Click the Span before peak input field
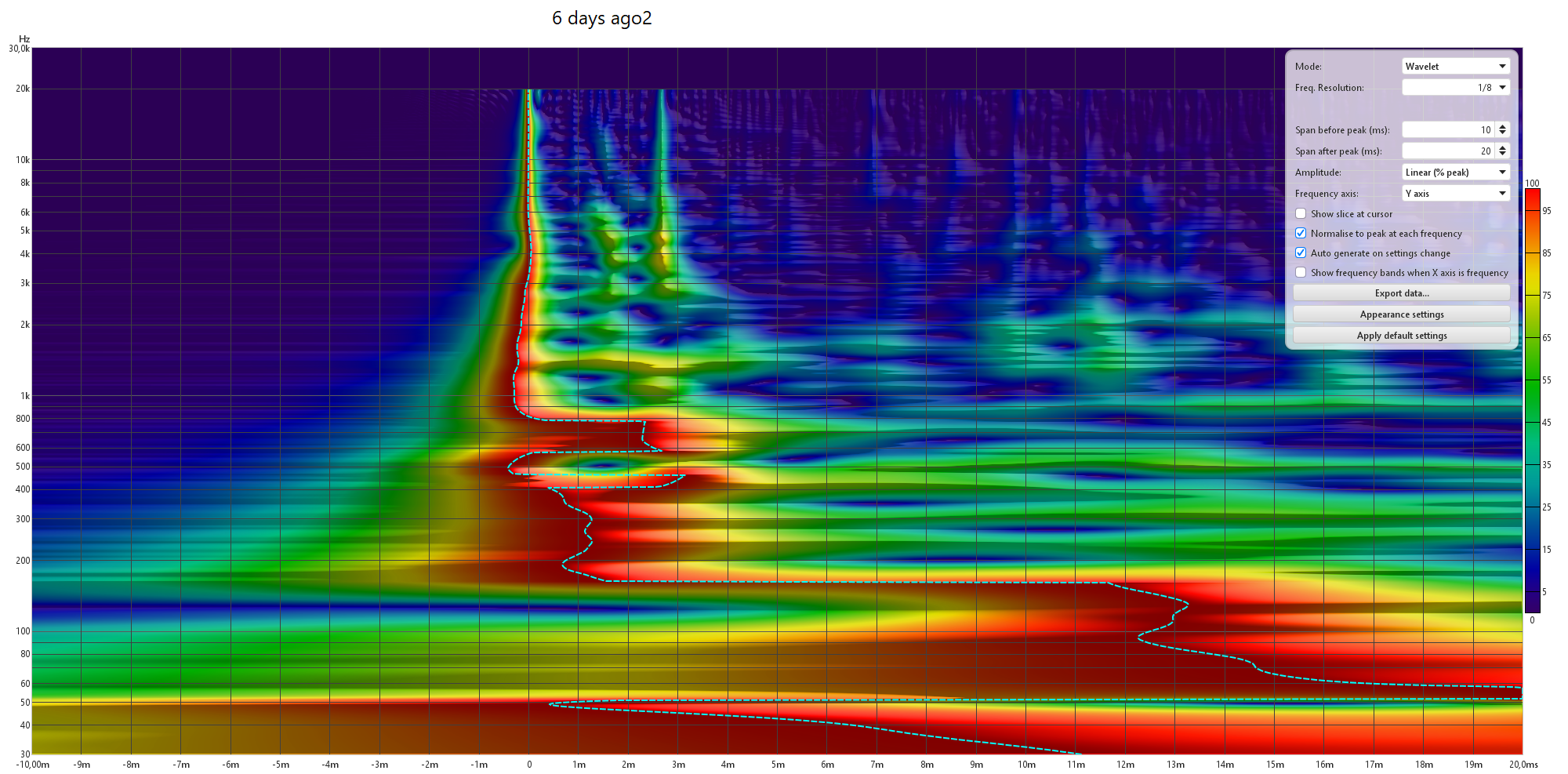This screenshot has width=1568, height=774. point(1447,130)
